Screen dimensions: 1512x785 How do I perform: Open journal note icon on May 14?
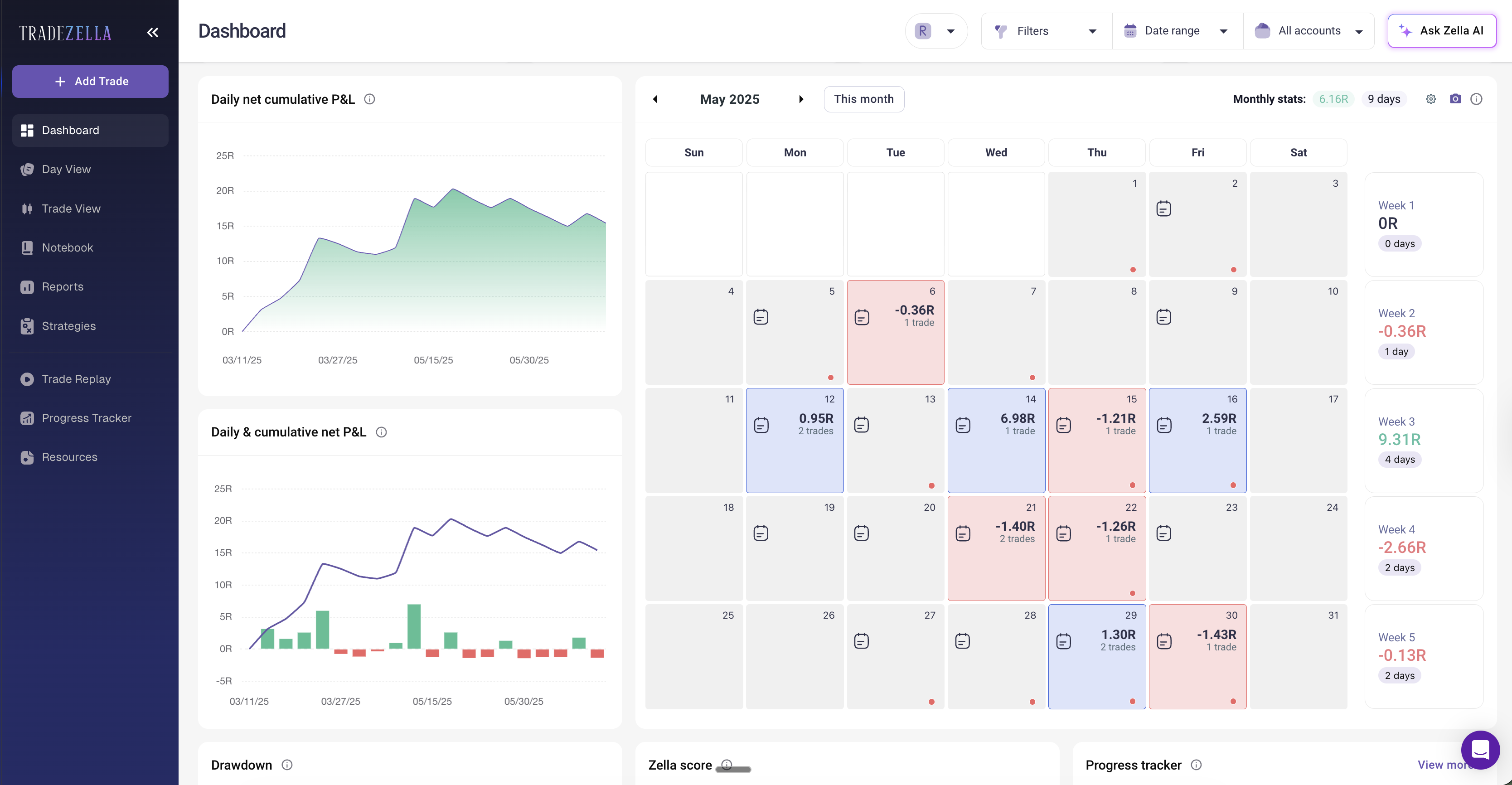pos(963,425)
